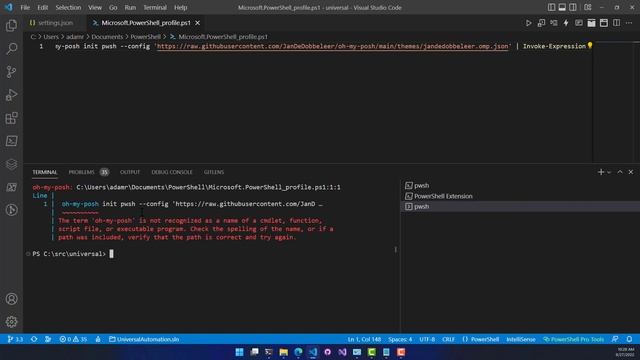Open the PowerShell terminal icon in the activity bar
The width and height of the screenshot is (640, 360).
coord(11,141)
